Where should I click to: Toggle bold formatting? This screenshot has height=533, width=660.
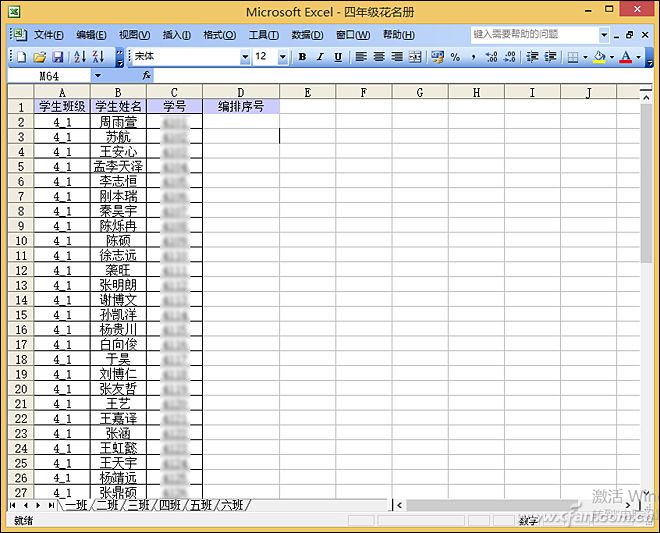(x=302, y=57)
